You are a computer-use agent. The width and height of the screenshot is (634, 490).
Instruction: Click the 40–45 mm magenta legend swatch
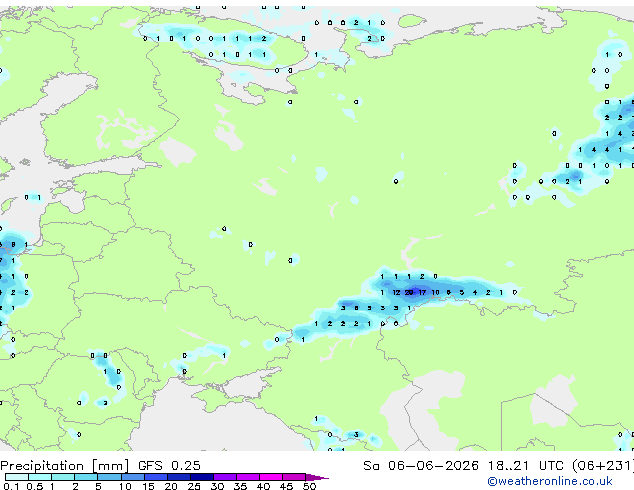[271, 477]
